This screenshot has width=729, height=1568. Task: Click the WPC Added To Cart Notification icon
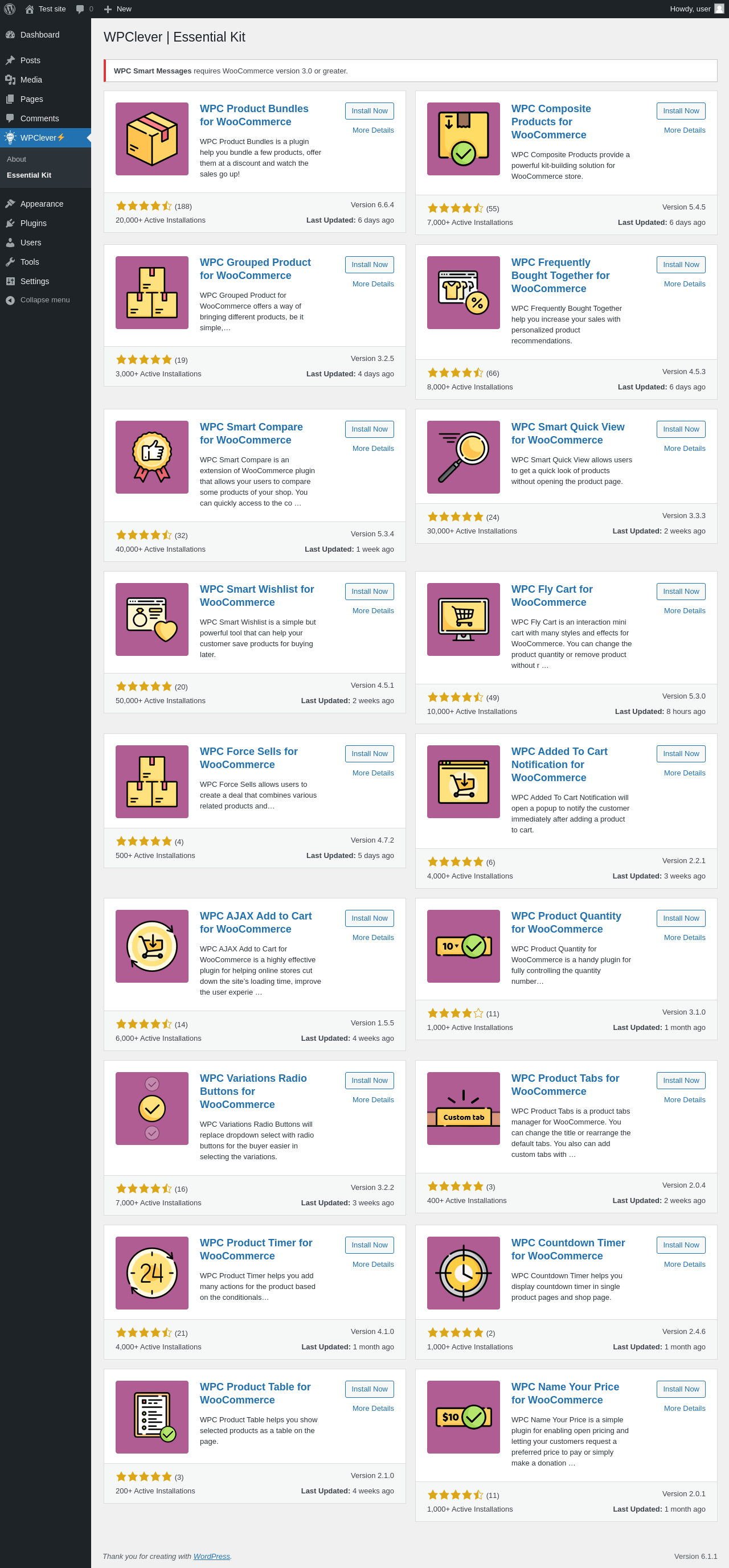click(464, 782)
